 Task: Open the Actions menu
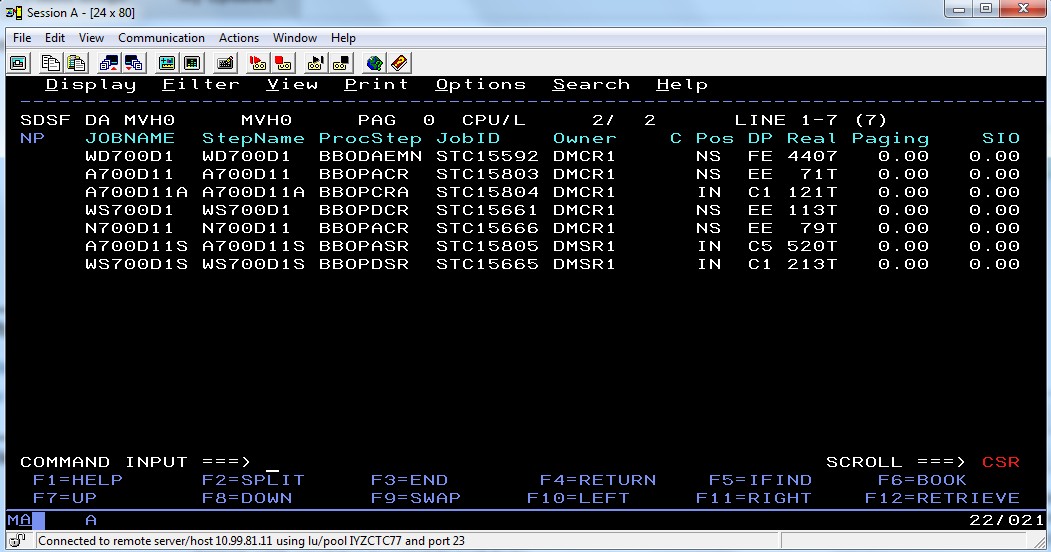click(x=239, y=38)
